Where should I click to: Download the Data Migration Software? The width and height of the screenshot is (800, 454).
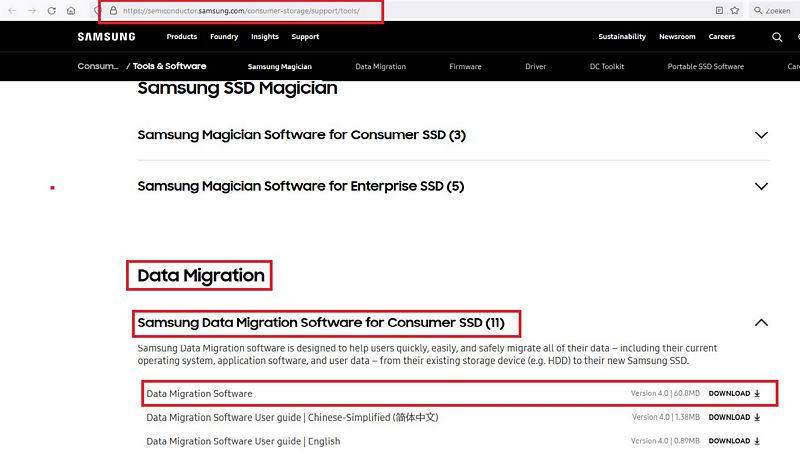(734, 393)
